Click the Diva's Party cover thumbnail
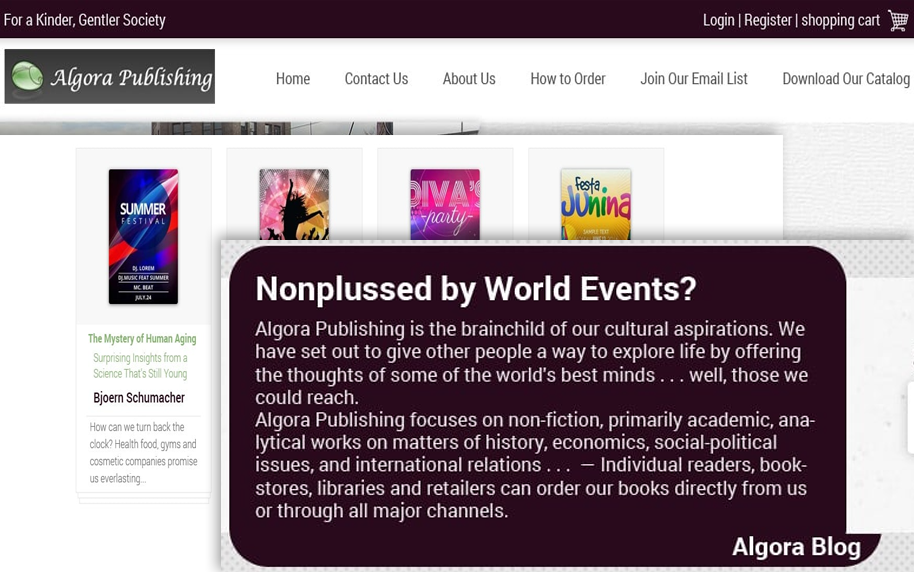 click(x=445, y=205)
